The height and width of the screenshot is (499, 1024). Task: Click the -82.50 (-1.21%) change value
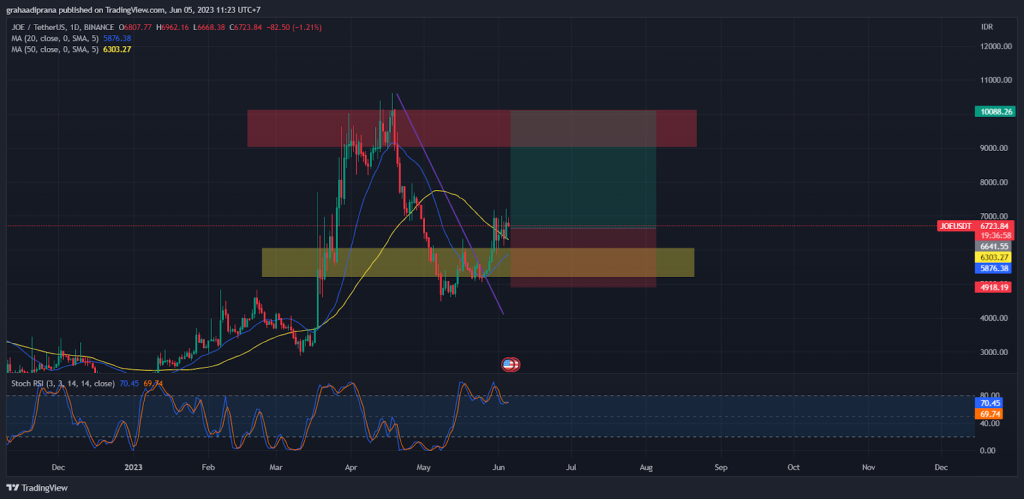293,27
